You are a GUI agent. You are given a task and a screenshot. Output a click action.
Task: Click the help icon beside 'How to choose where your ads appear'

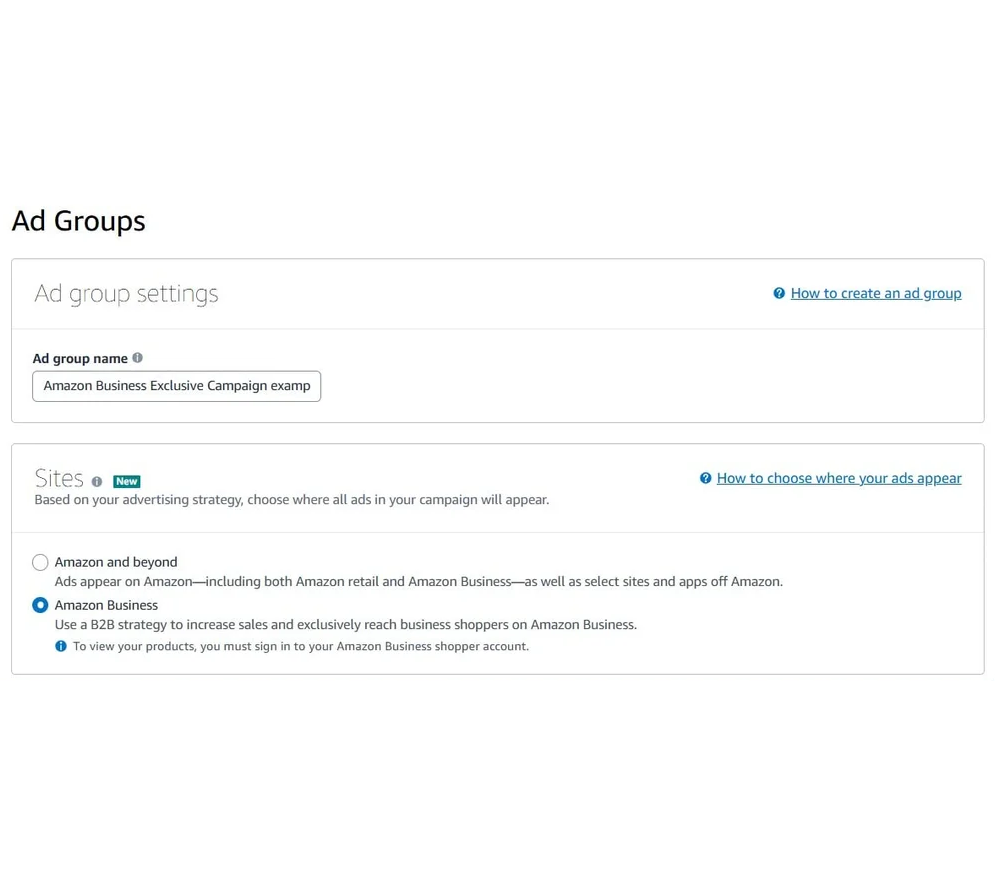[705, 478]
